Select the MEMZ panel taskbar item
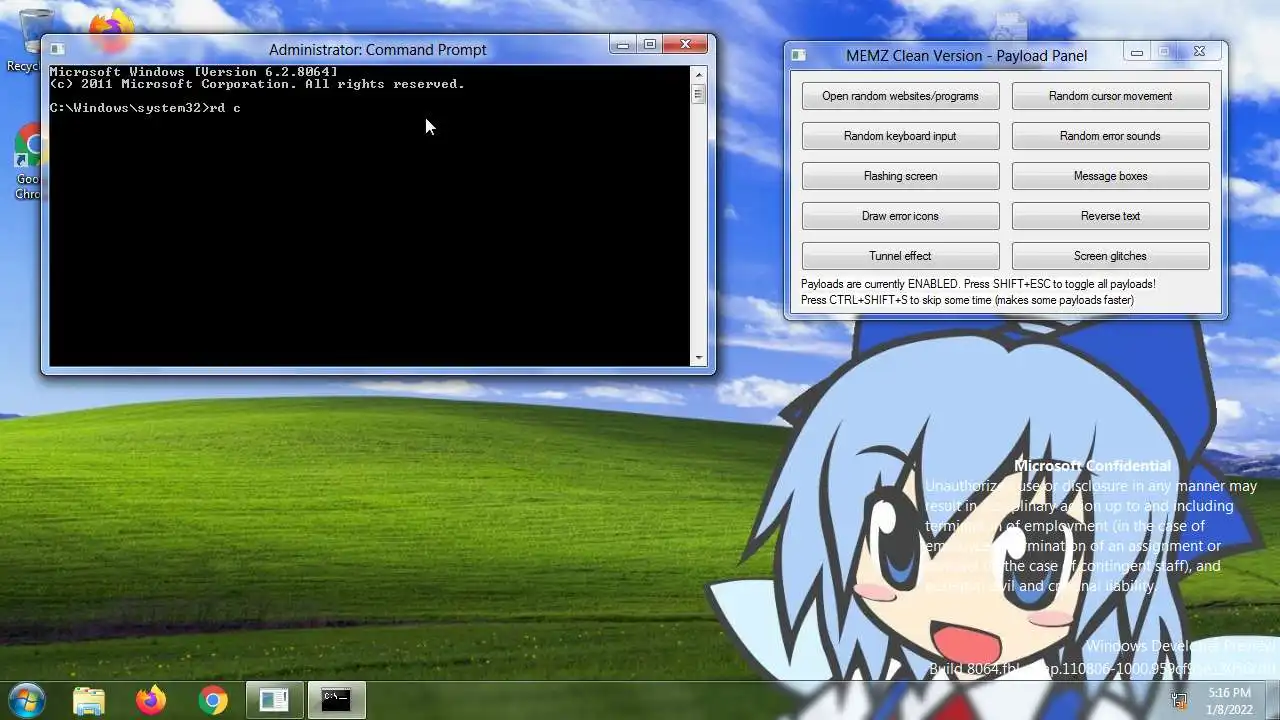1280x720 pixels. pos(274,700)
